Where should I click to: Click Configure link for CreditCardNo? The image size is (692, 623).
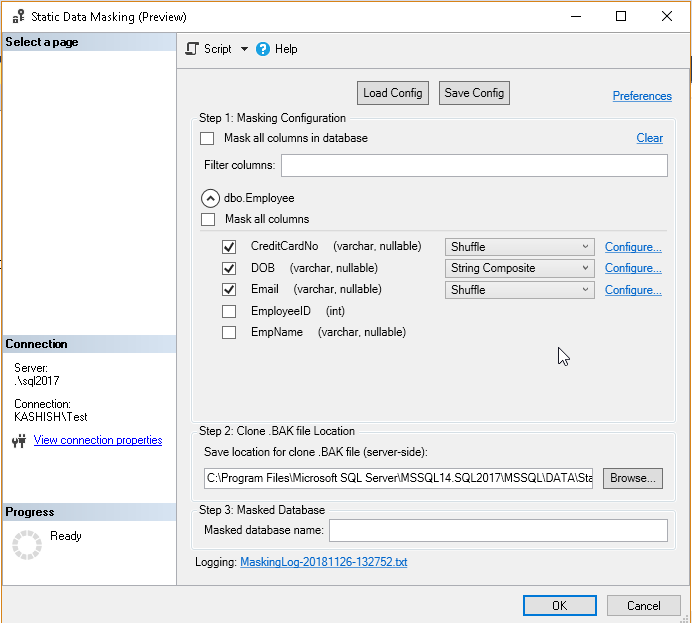pyautogui.click(x=633, y=247)
